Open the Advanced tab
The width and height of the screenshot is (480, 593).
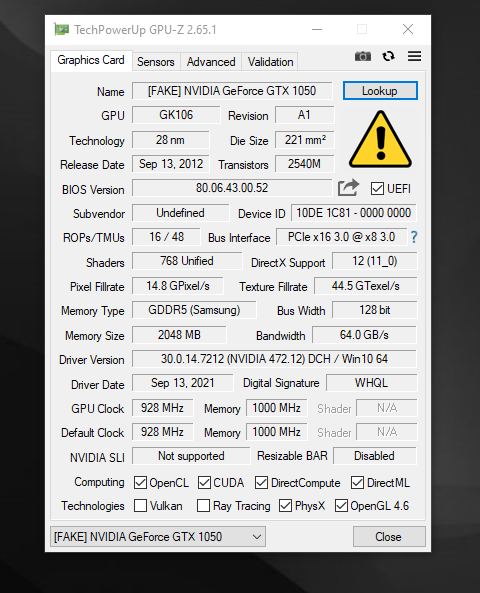[211, 62]
